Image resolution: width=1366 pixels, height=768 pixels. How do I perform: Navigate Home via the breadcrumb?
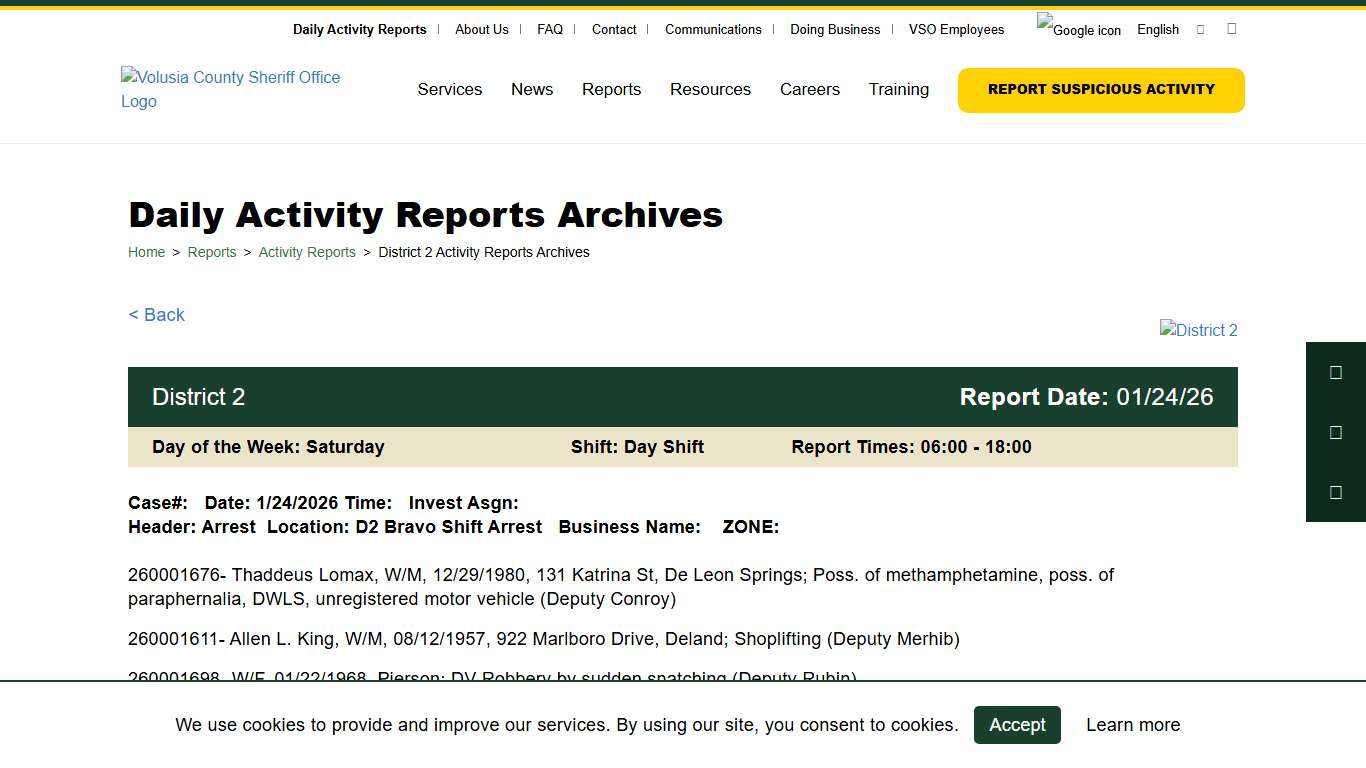(x=146, y=252)
